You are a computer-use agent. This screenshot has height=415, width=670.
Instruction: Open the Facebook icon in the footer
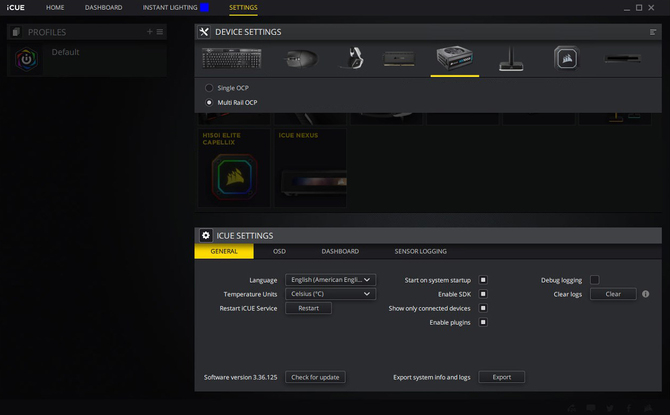click(629, 408)
